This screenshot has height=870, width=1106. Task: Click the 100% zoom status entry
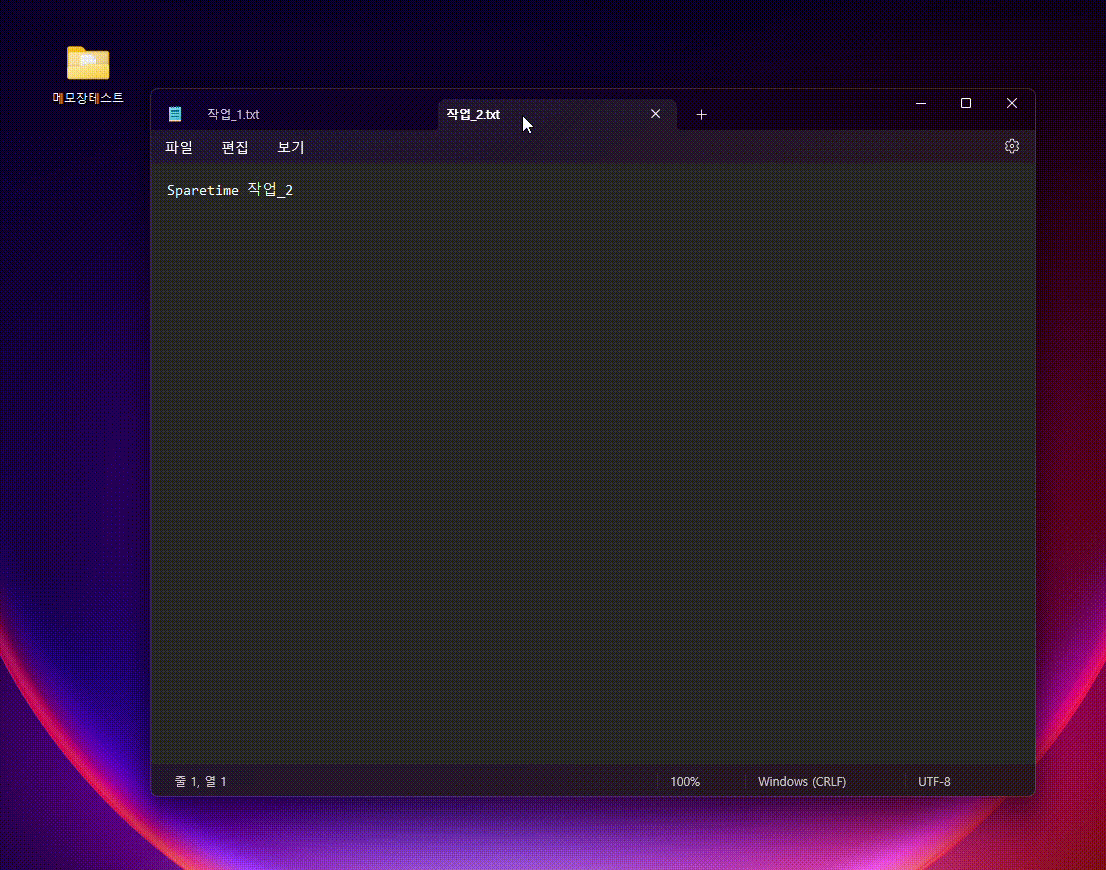[x=685, y=781]
